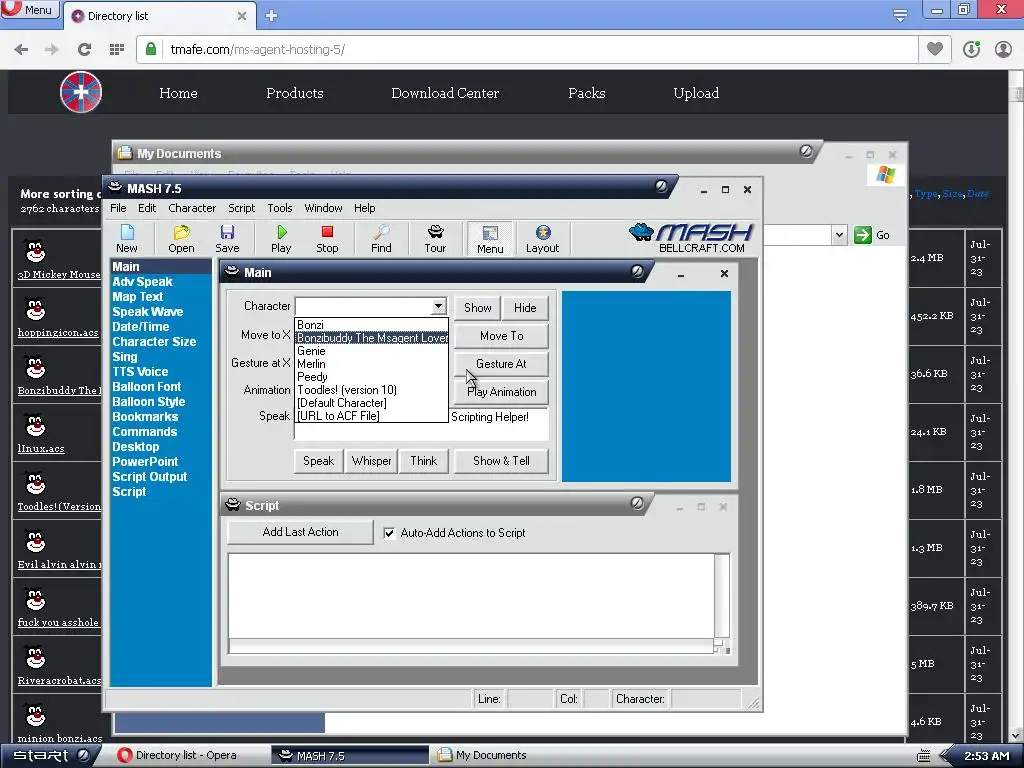The height and width of the screenshot is (768, 1024).
Task: Open Find with the magnifier icon
Action: [381, 238]
